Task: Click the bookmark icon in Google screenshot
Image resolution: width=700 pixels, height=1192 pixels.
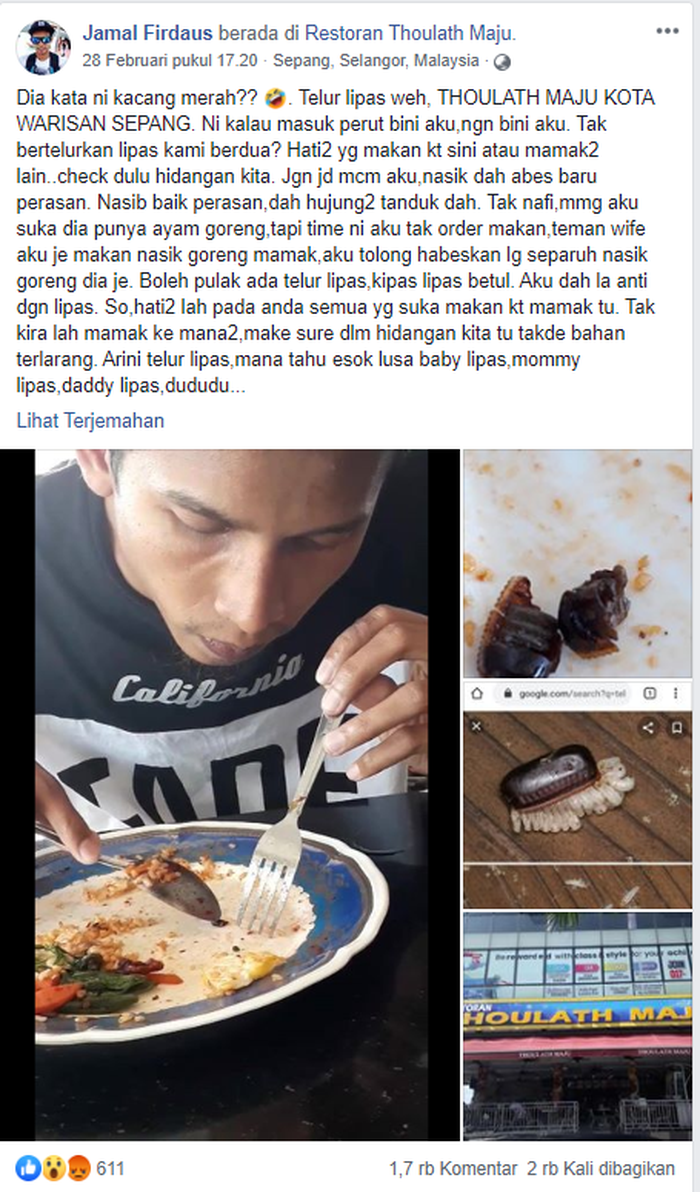Action: pyautogui.click(x=676, y=728)
